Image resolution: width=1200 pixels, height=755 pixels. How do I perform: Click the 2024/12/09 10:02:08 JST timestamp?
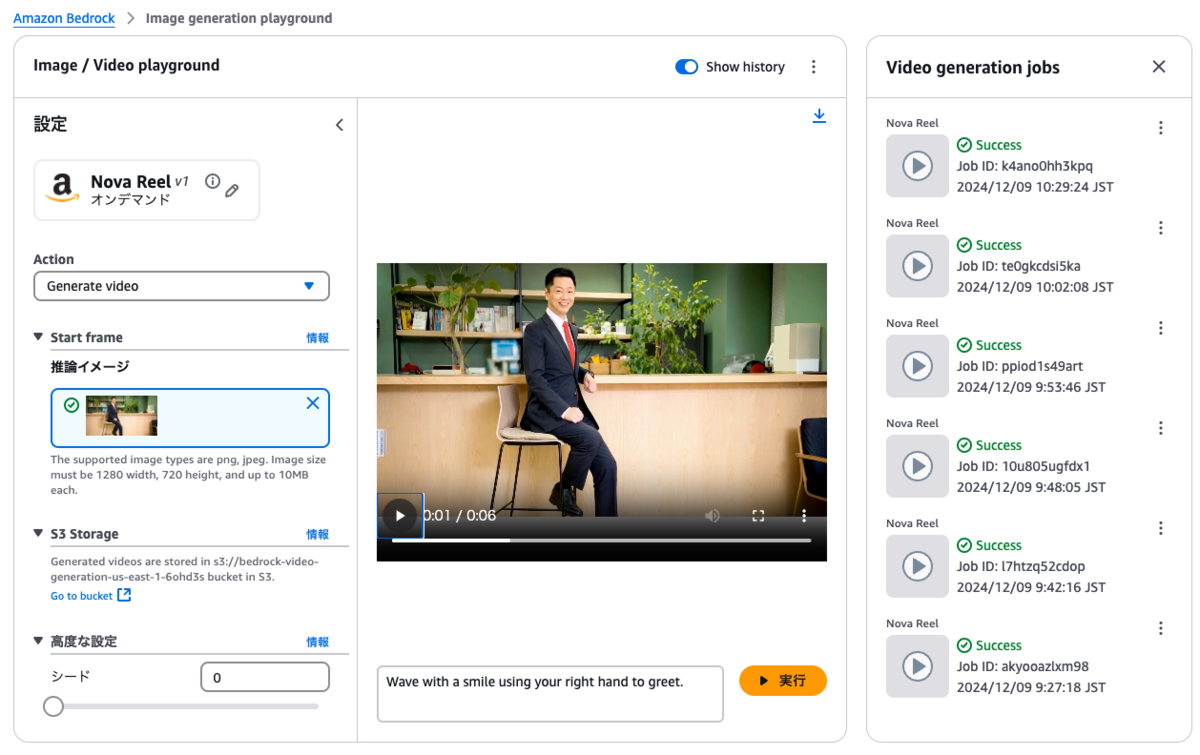tap(1035, 287)
